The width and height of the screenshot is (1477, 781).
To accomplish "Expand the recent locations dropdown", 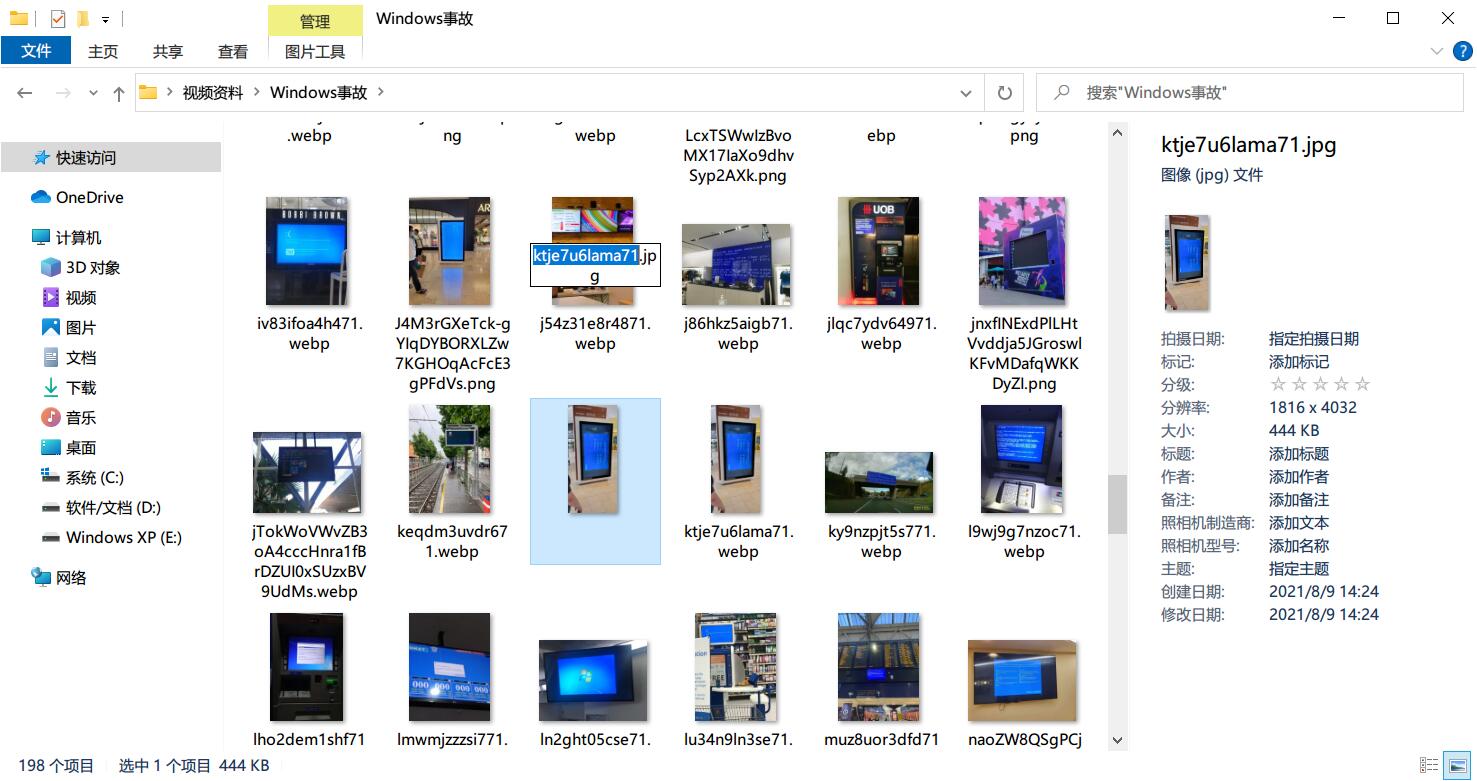I will pos(94,93).
